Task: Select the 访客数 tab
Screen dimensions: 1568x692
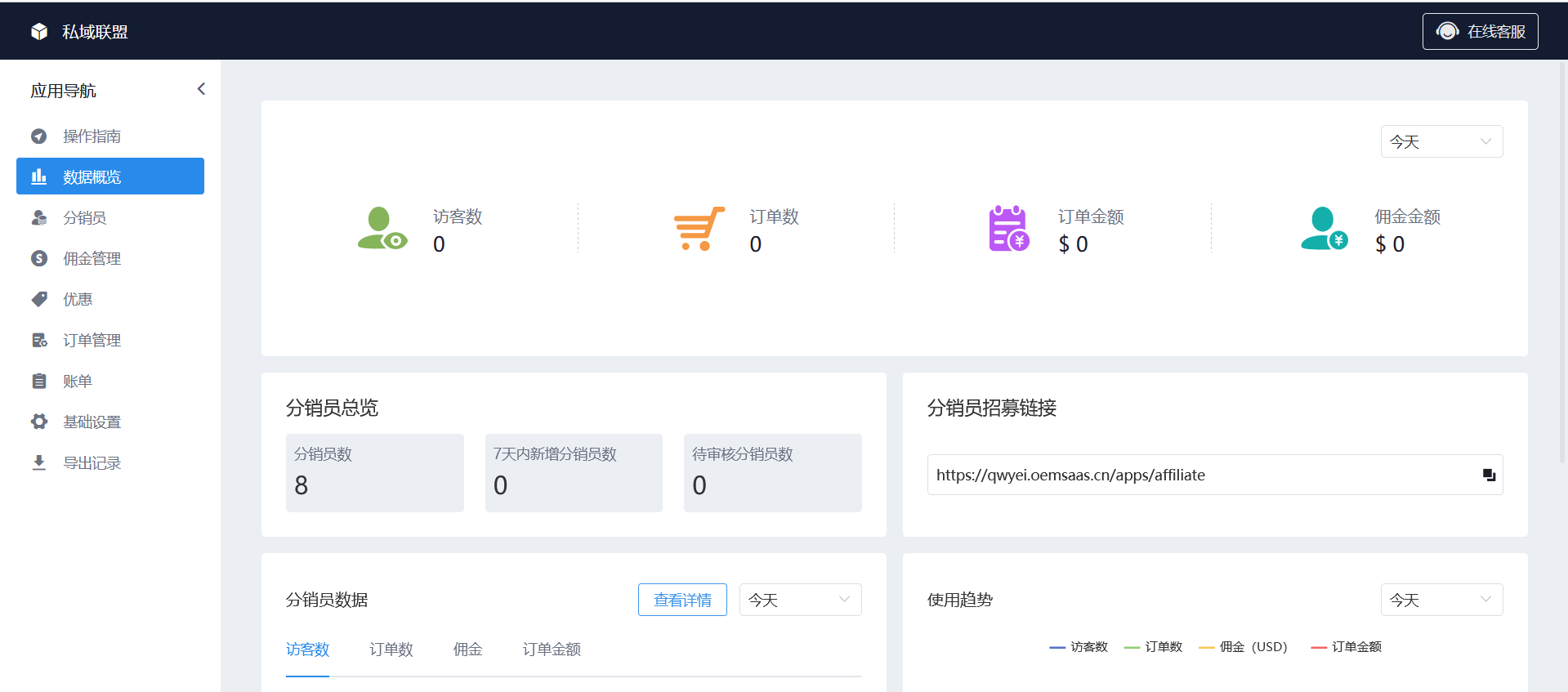Action: pos(307,650)
